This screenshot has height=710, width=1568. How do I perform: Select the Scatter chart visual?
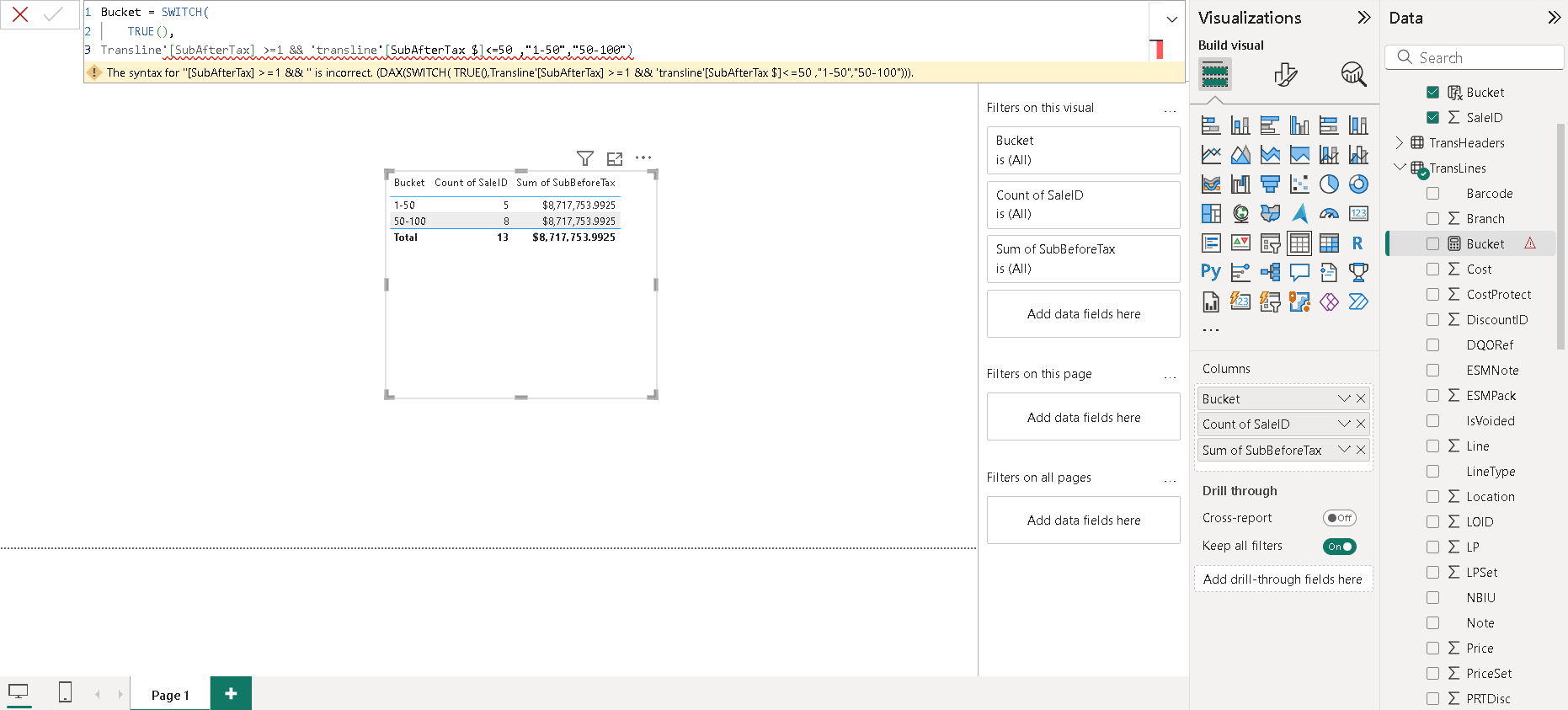[1299, 184]
